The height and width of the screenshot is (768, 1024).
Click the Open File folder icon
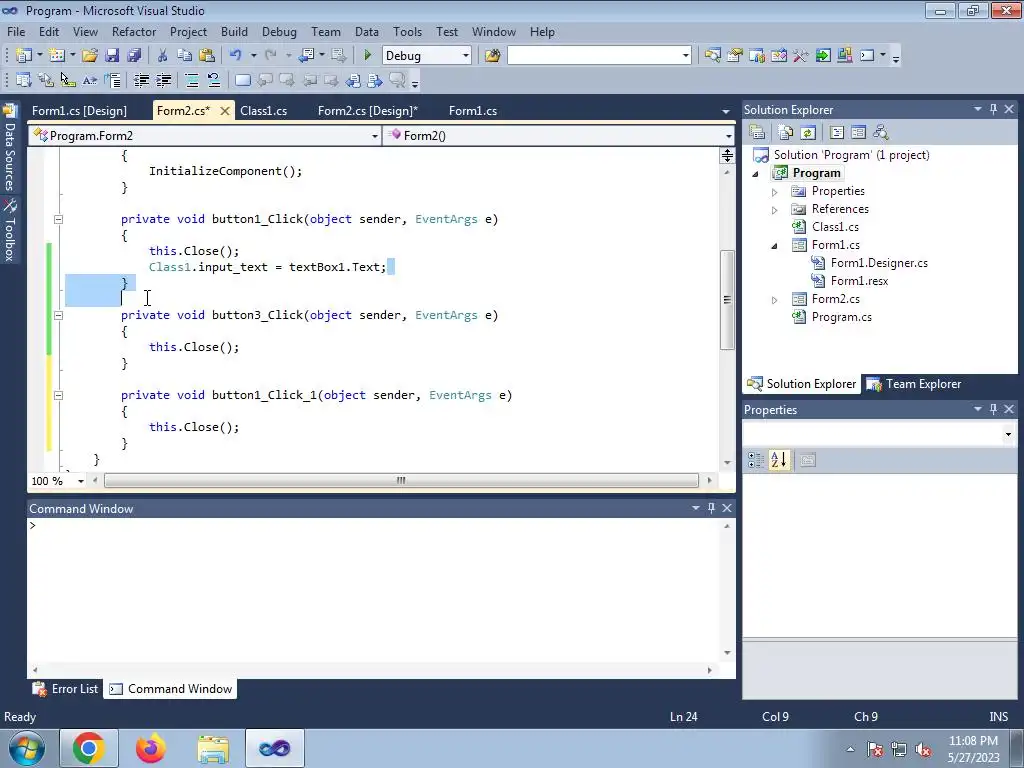(90, 56)
